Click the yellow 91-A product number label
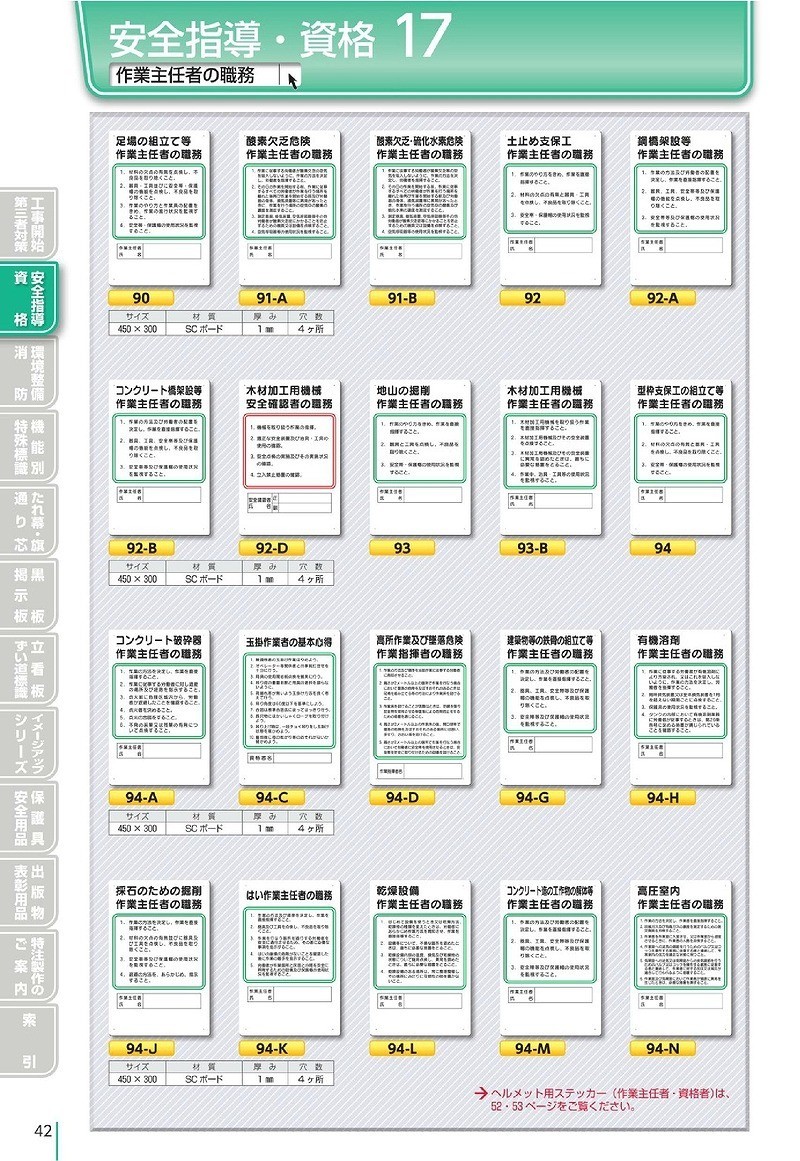This screenshot has height=1161, width=800. click(x=271, y=298)
